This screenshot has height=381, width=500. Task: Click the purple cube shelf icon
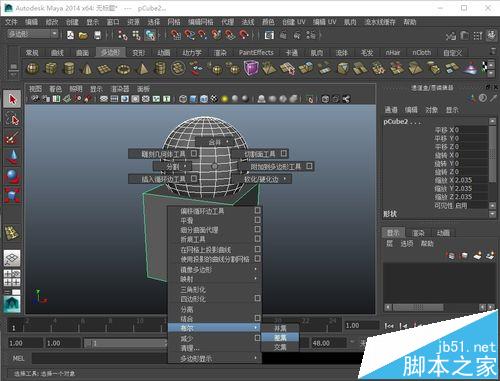tap(251, 68)
